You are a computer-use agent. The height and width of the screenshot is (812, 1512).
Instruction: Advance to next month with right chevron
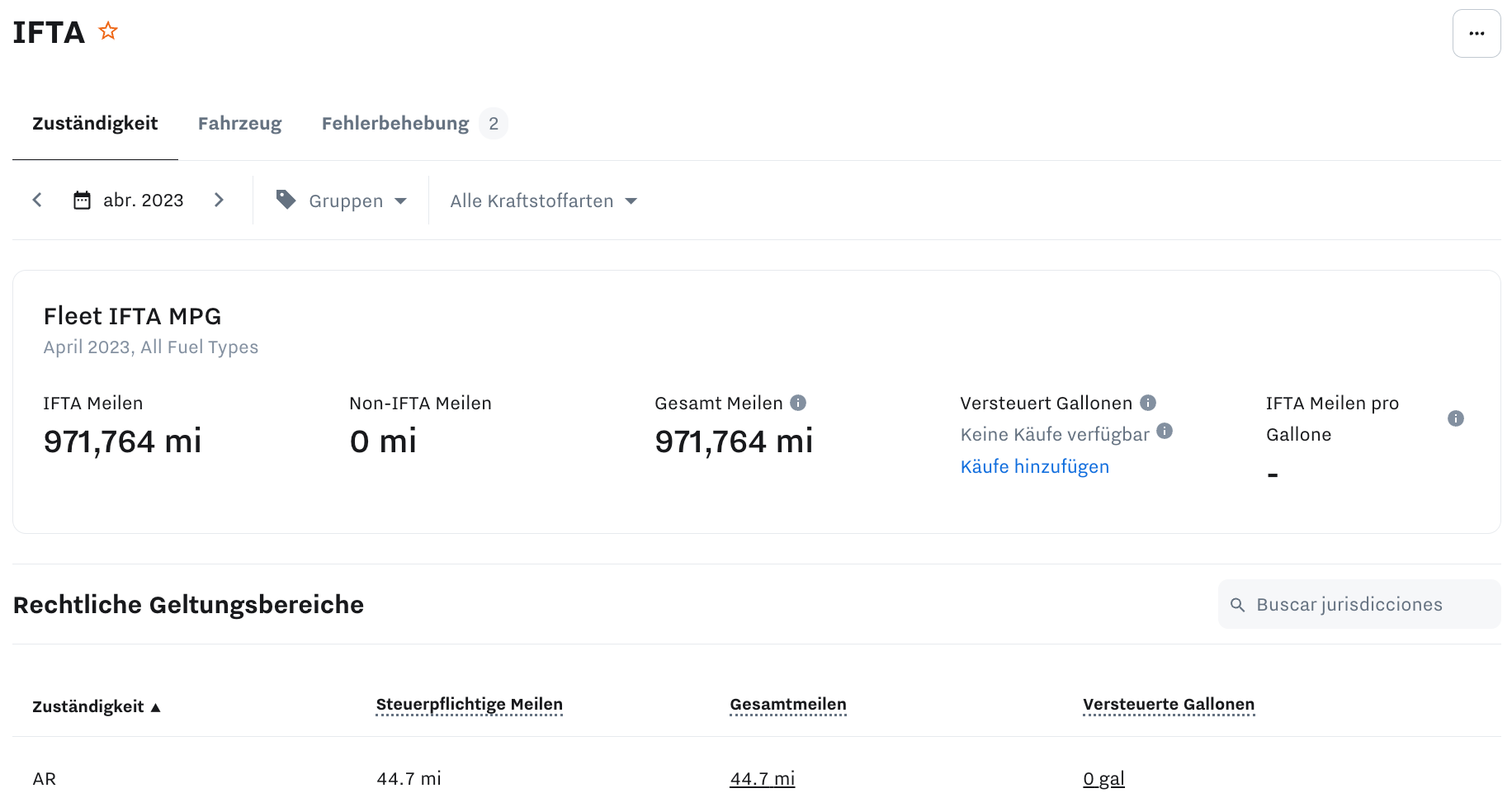[219, 201]
